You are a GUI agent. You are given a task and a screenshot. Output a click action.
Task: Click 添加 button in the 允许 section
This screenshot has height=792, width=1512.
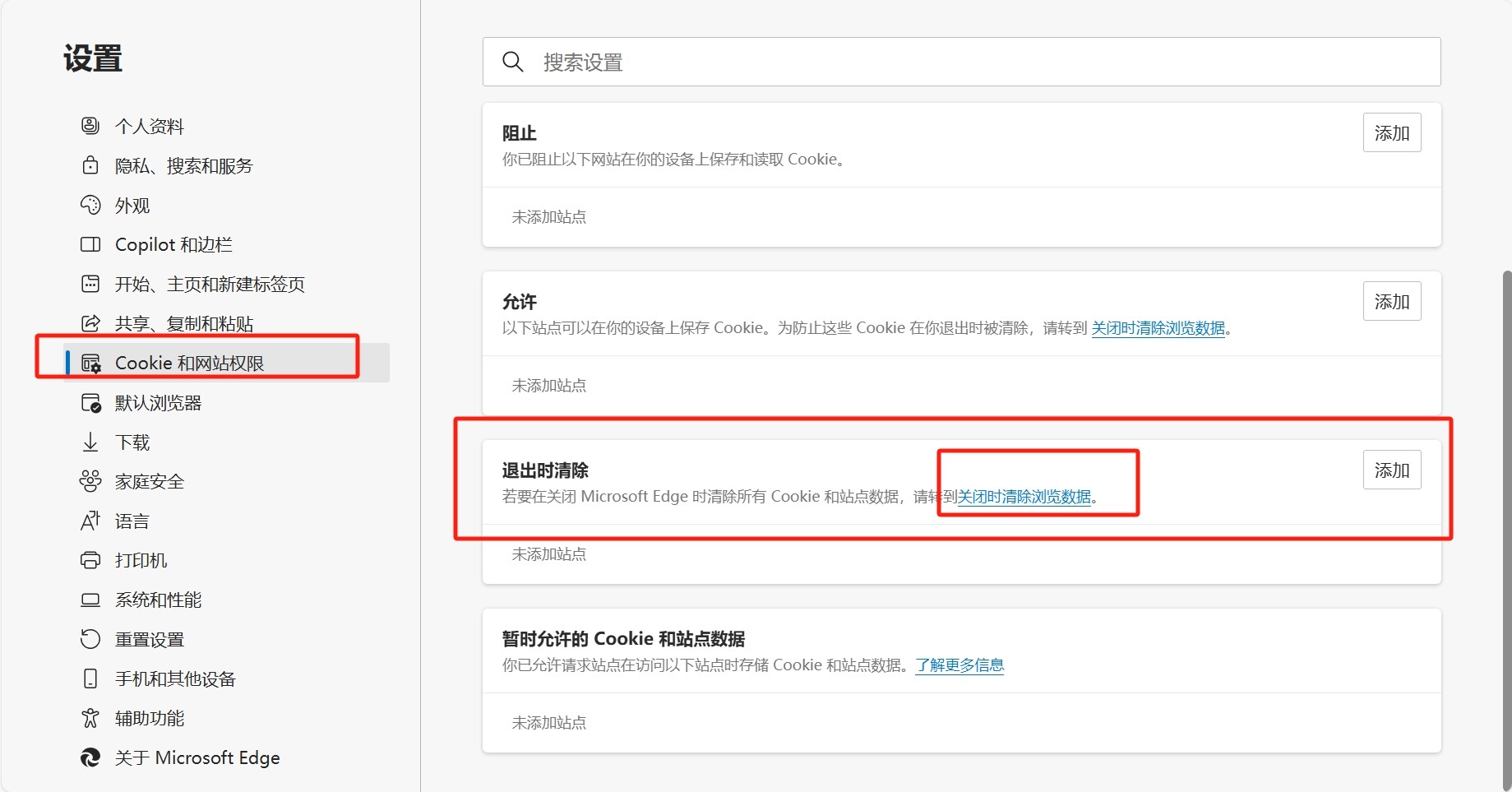click(1392, 301)
